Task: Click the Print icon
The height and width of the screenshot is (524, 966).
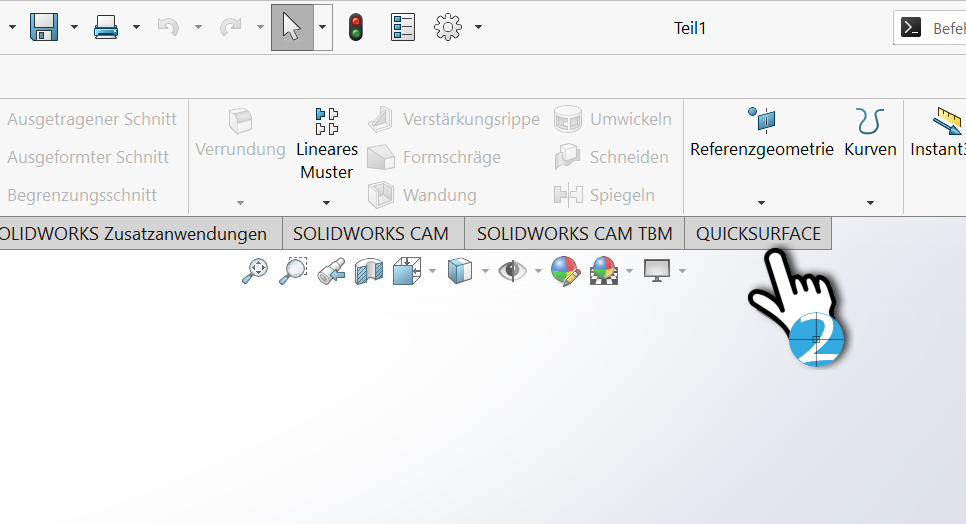Action: [106, 27]
